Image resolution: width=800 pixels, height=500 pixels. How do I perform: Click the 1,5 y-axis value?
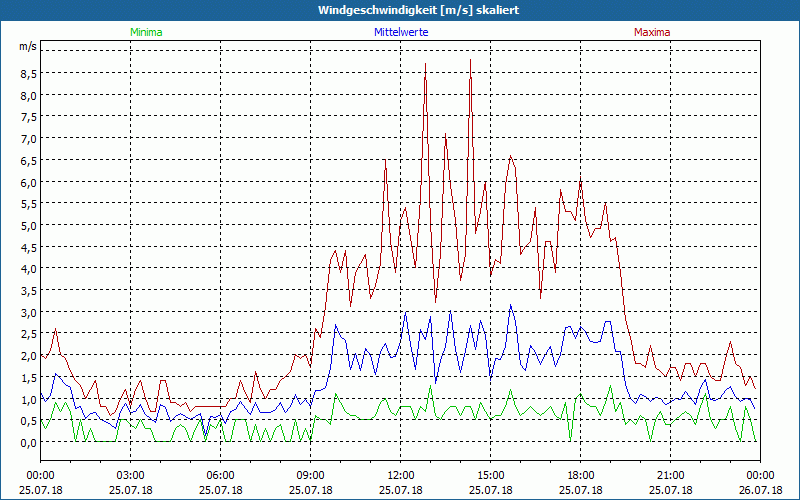click(28, 378)
